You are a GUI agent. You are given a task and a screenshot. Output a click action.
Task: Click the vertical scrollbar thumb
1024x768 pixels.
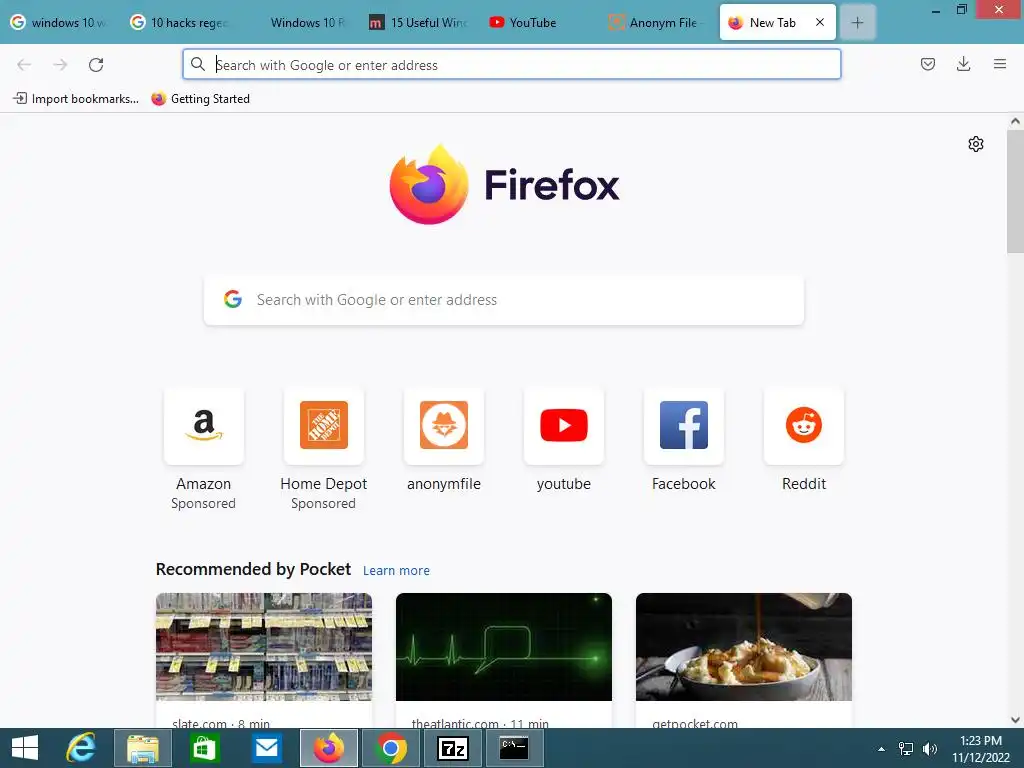1015,191
